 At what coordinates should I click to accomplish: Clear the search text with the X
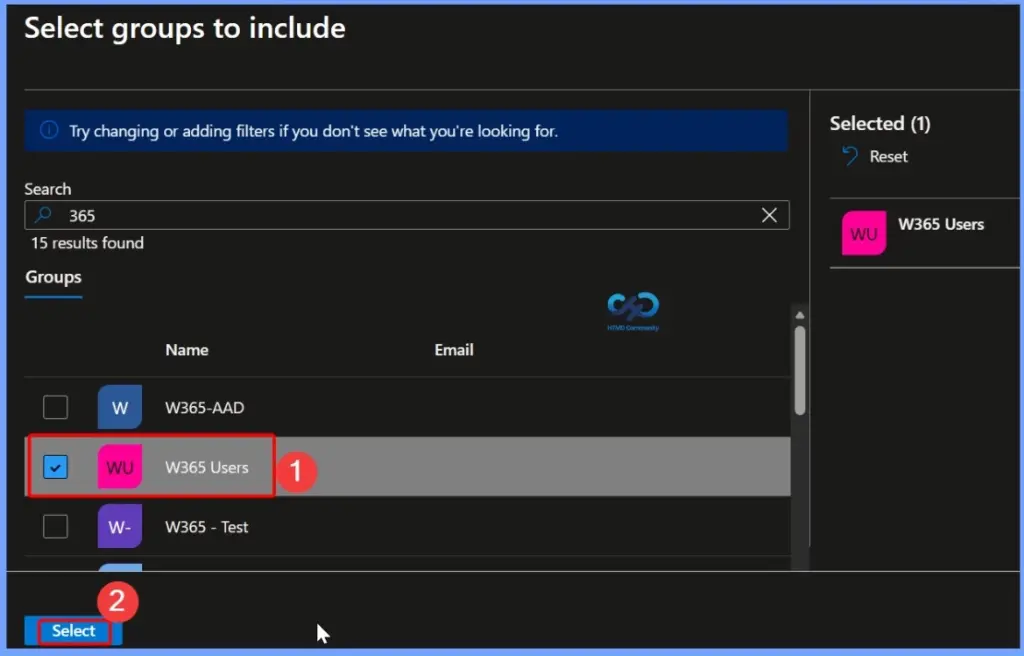769,215
